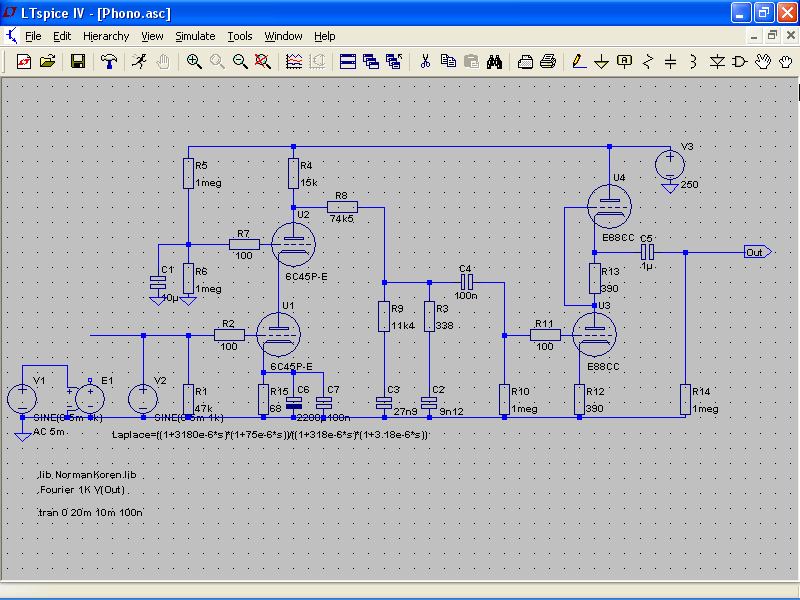Place a resistor from the toolbar
Image resolution: width=800 pixels, height=600 pixels.
pyautogui.click(x=648, y=62)
